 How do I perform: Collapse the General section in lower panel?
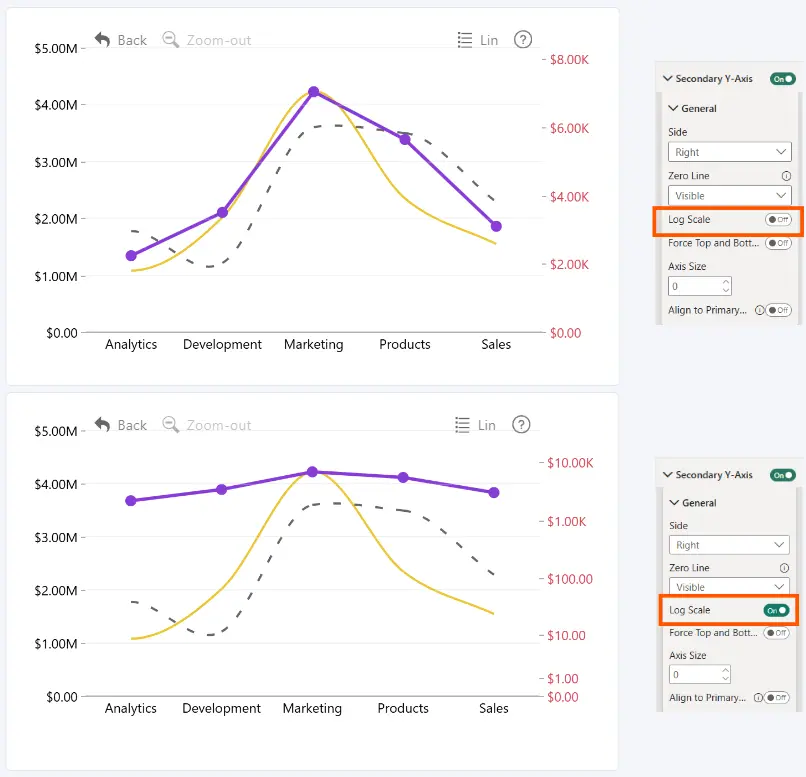coord(674,503)
